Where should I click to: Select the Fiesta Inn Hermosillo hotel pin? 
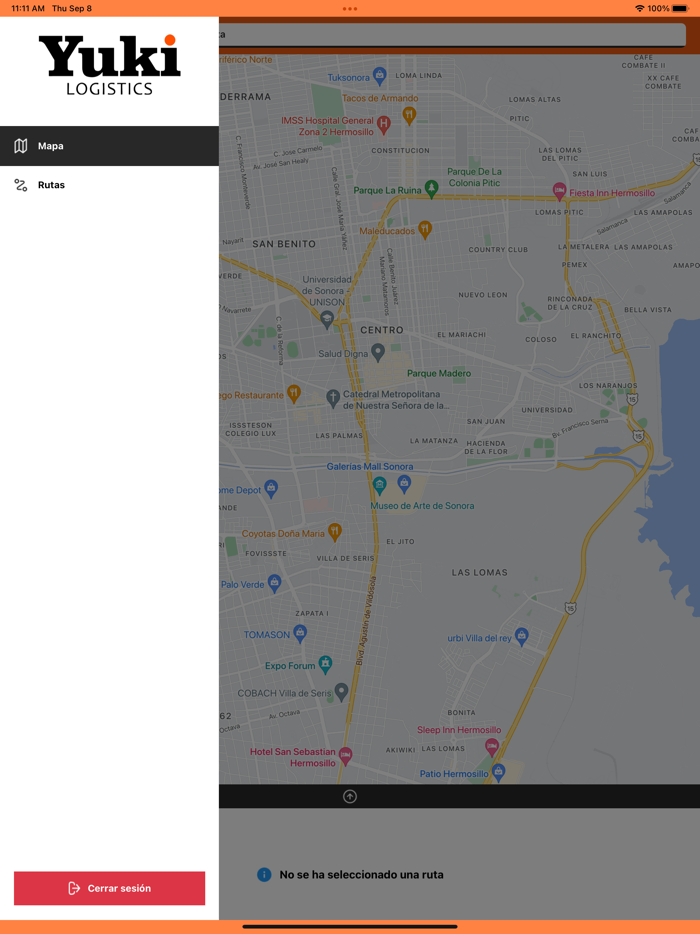coord(560,190)
